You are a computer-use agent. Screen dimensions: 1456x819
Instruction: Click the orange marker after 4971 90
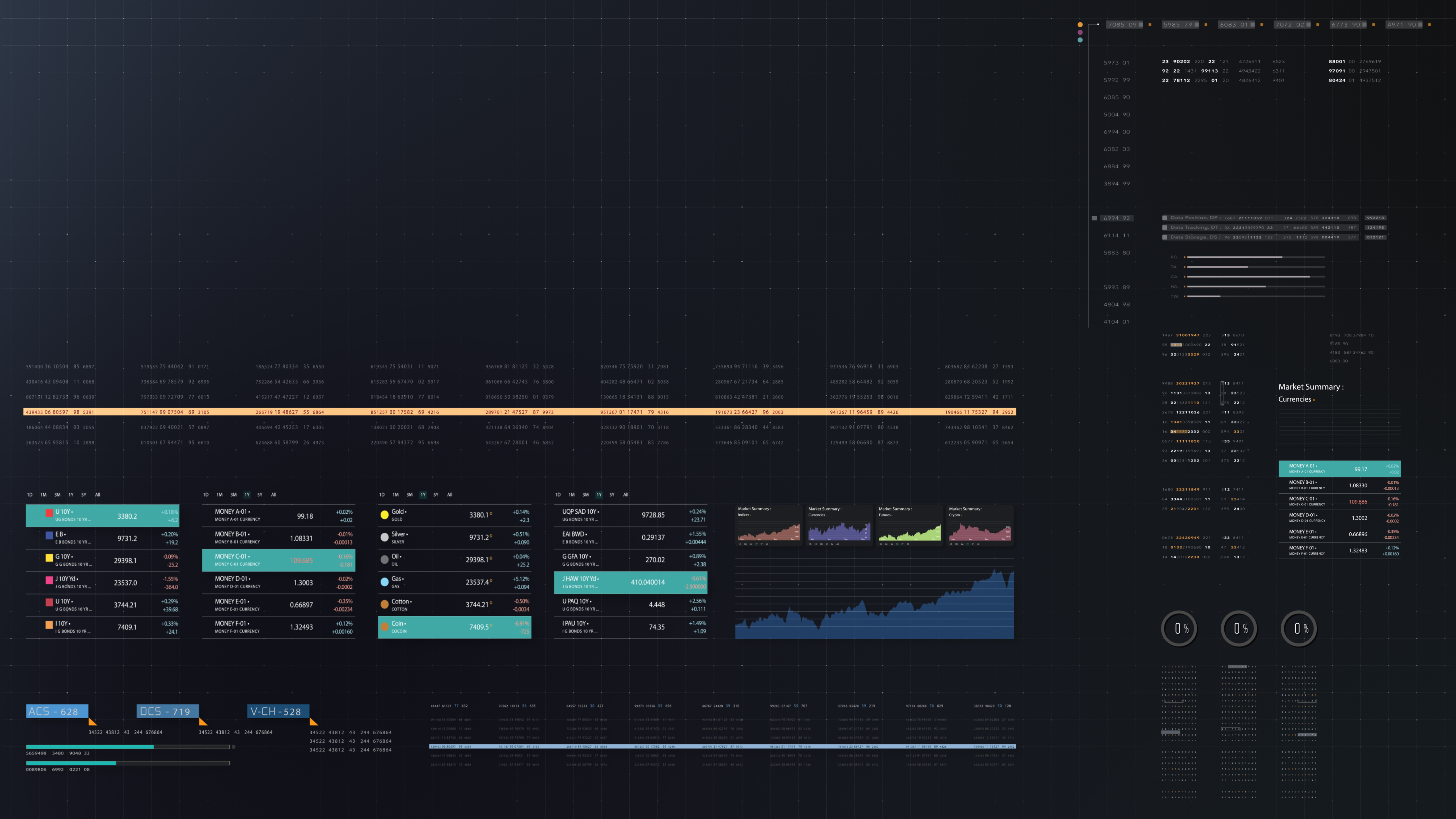[1430, 25]
